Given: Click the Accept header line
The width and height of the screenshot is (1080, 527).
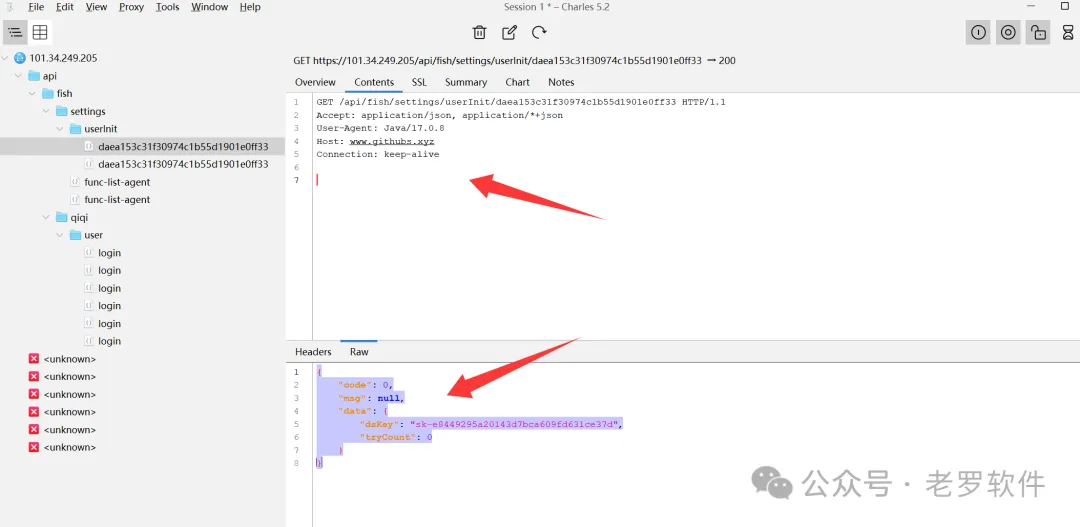Looking at the screenshot, I should [439, 115].
